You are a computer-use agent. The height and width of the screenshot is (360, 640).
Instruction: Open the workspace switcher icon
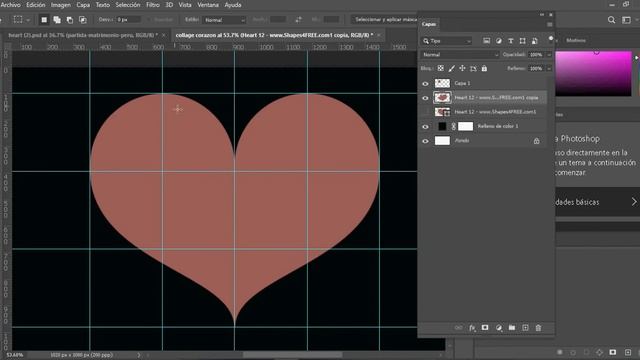pyautogui.click(x=626, y=20)
